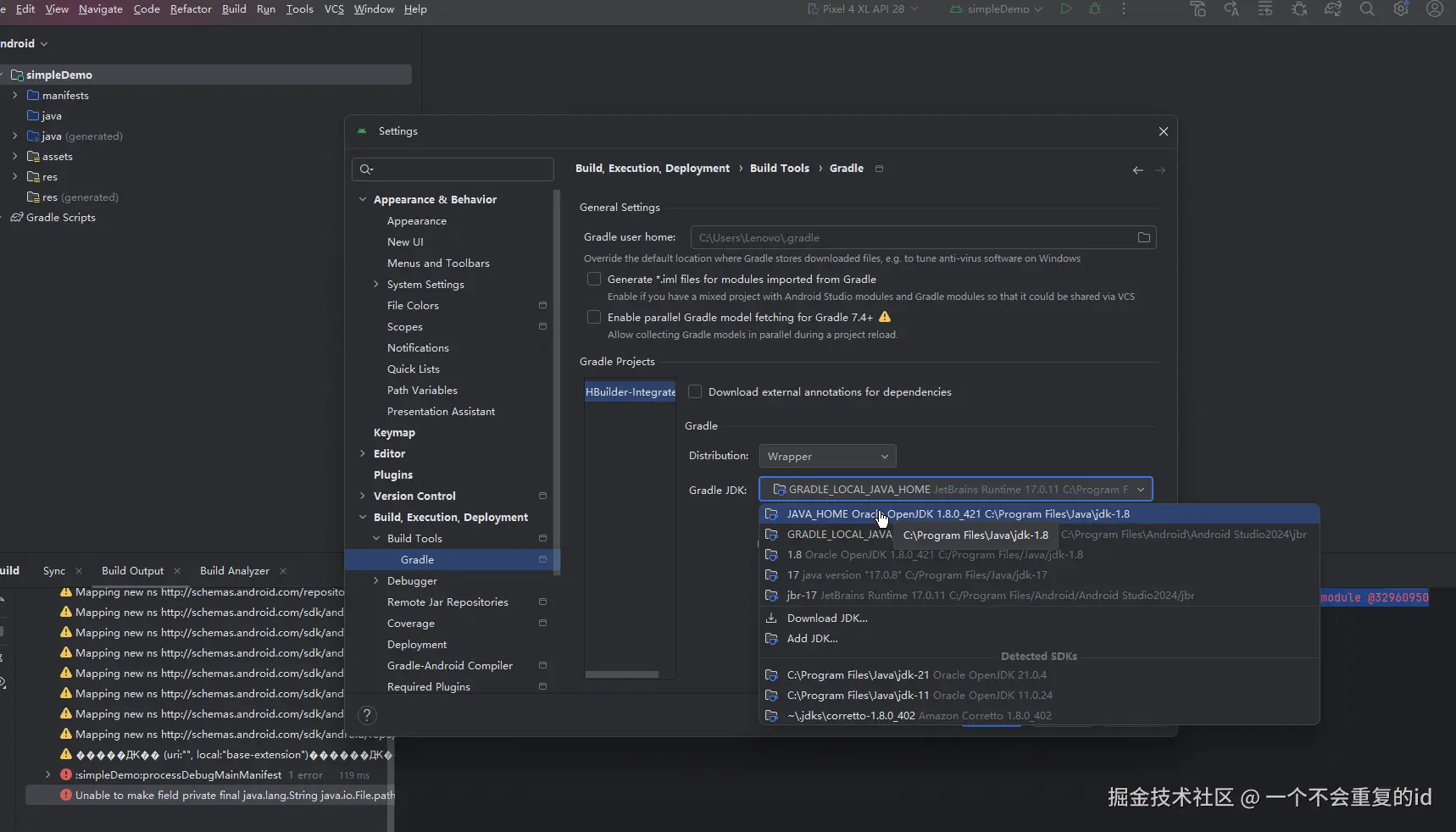Open the IDE settings gear icon
Screen dimensions: 1456x832
(x=1401, y=9)
